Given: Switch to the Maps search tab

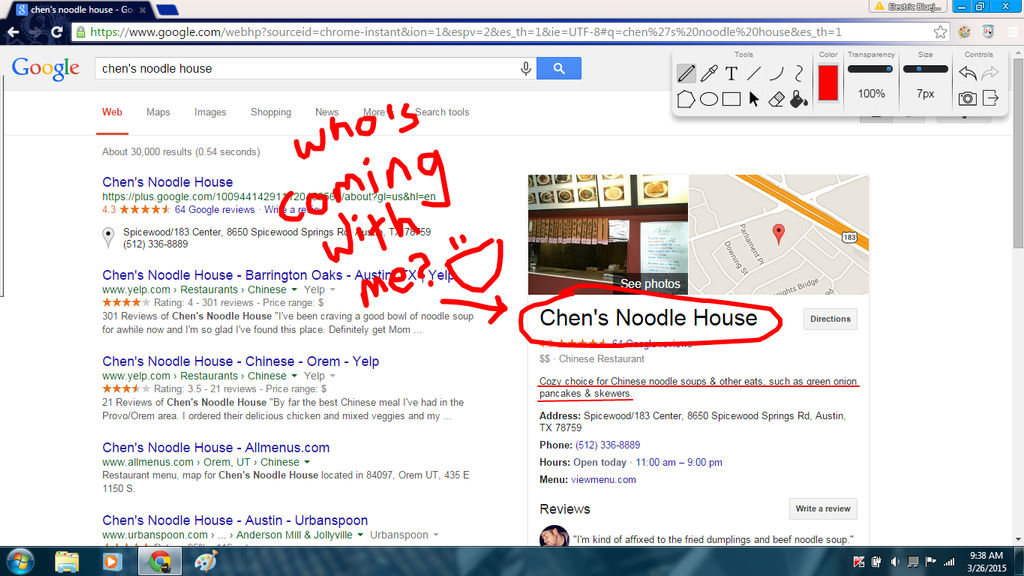Looking at the screenshot, I should [x=158, y=112].
